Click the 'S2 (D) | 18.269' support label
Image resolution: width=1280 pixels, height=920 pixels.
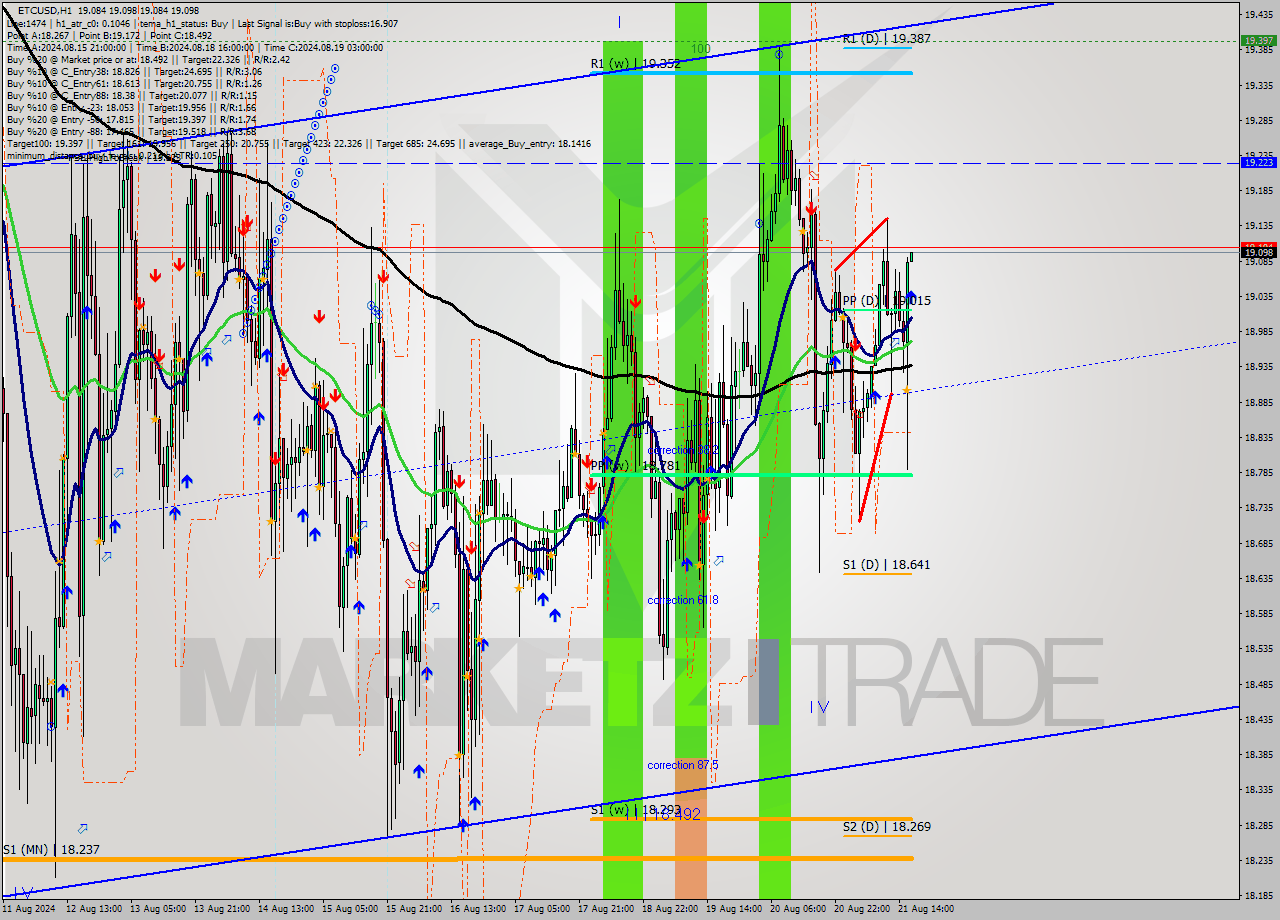point(887,826)
